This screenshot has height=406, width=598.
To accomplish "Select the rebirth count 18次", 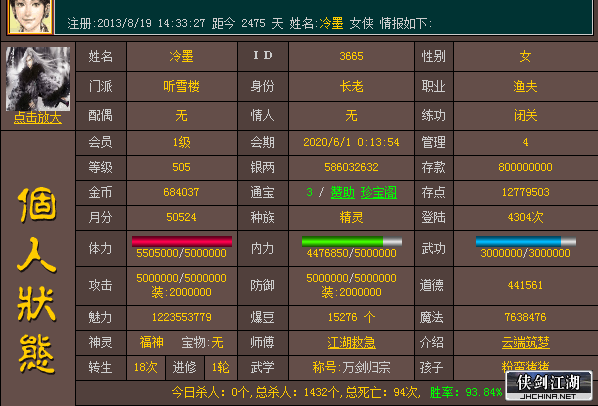I will (146, 367).
